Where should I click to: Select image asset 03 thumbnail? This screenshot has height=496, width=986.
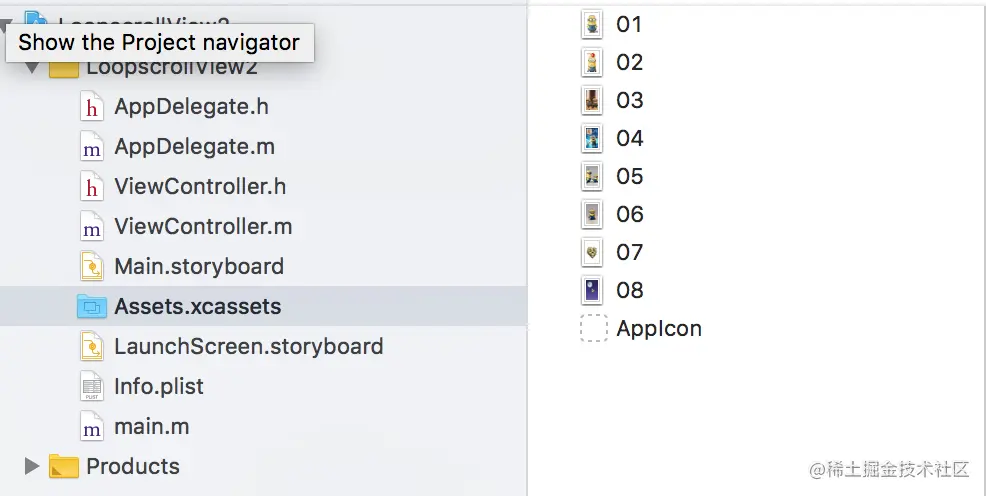click(593, 100)
